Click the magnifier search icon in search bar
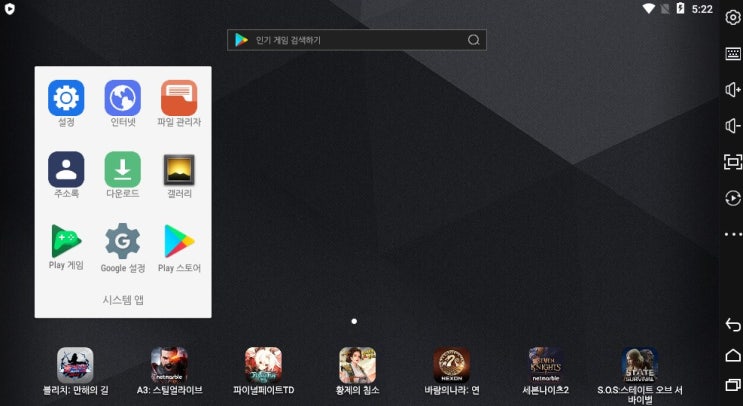Viewport: 743px width, 406px height. pos(473,40)
